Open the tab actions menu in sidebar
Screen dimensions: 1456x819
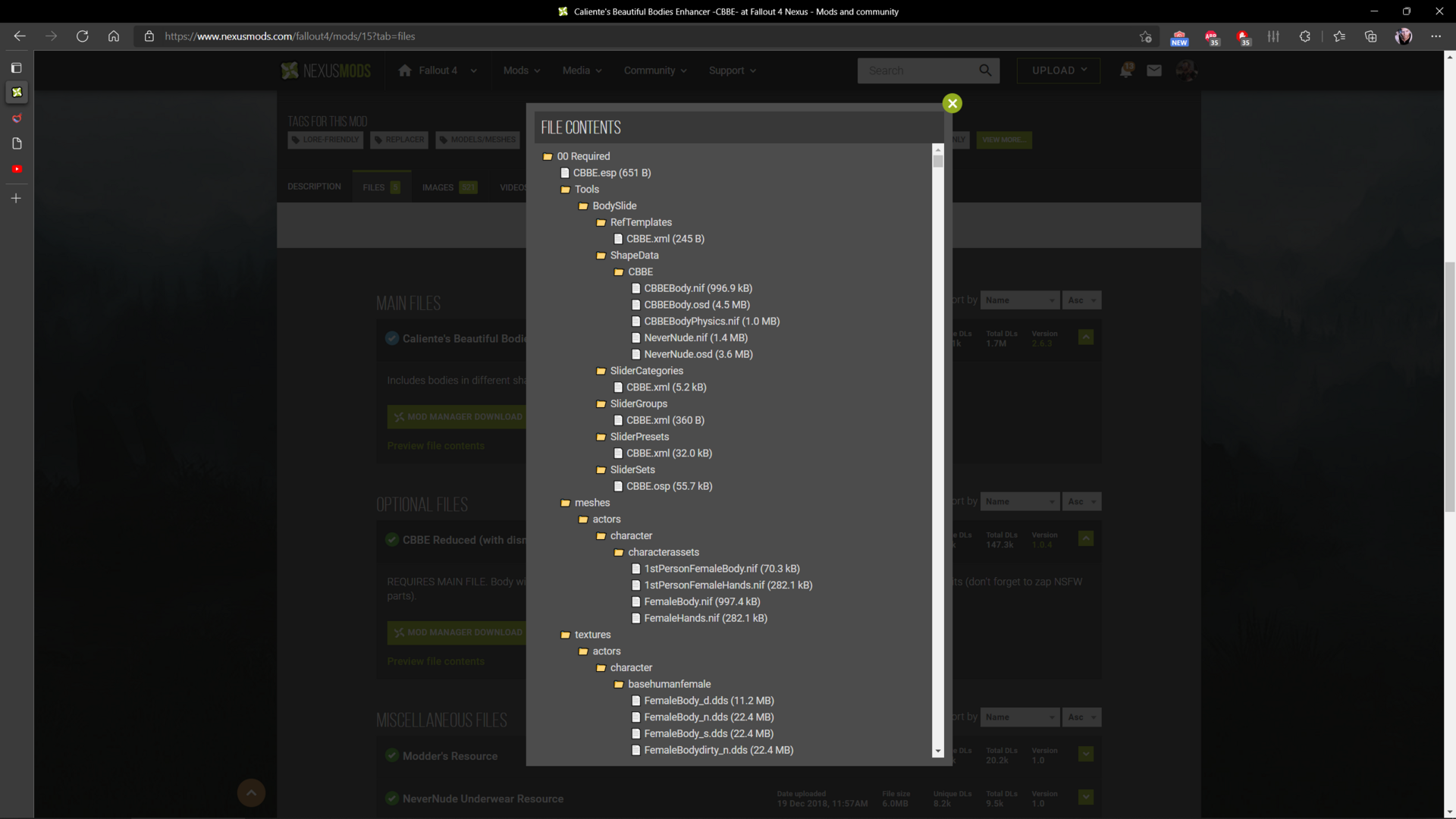17,68
